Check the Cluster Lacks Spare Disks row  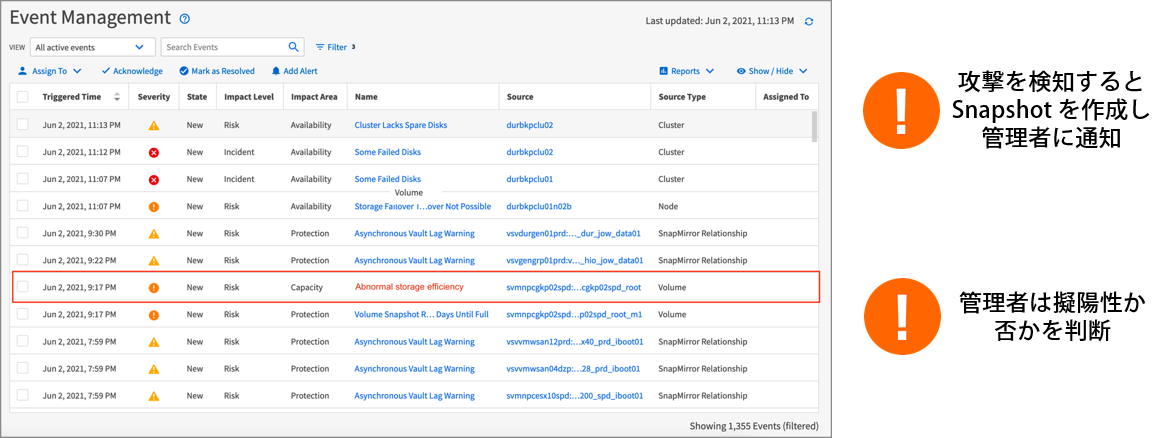23,125
